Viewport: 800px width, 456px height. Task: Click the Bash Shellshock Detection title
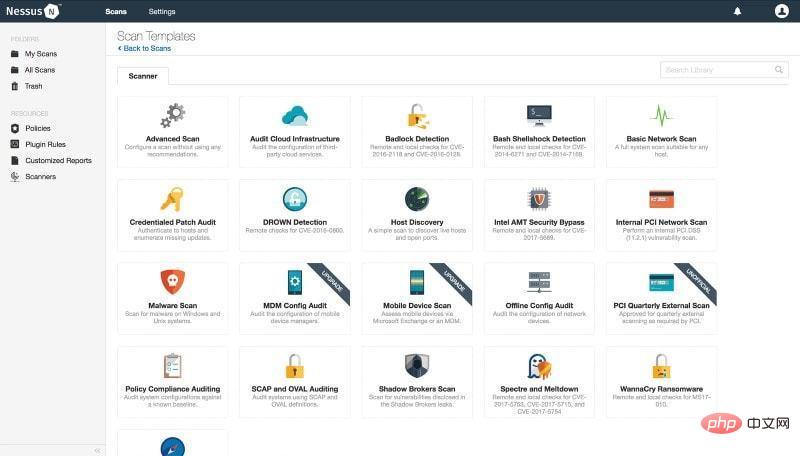click(539, 139)
